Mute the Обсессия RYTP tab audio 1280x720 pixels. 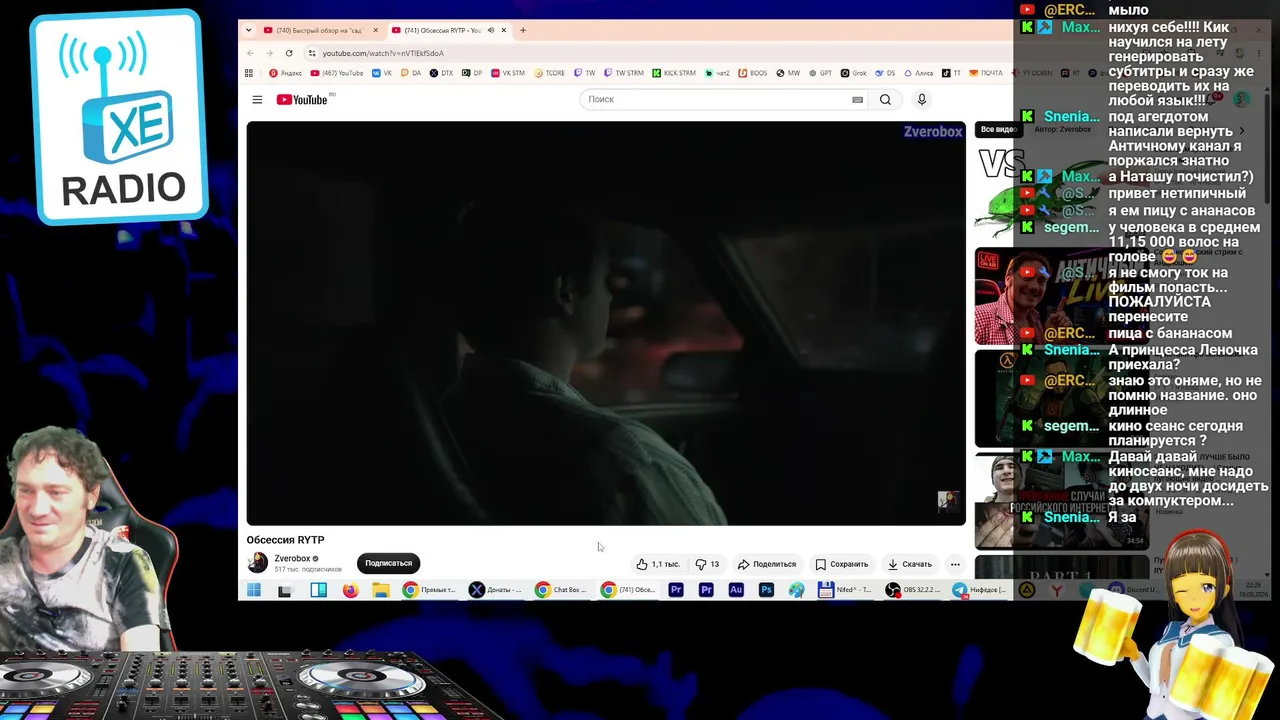[490, 30]
